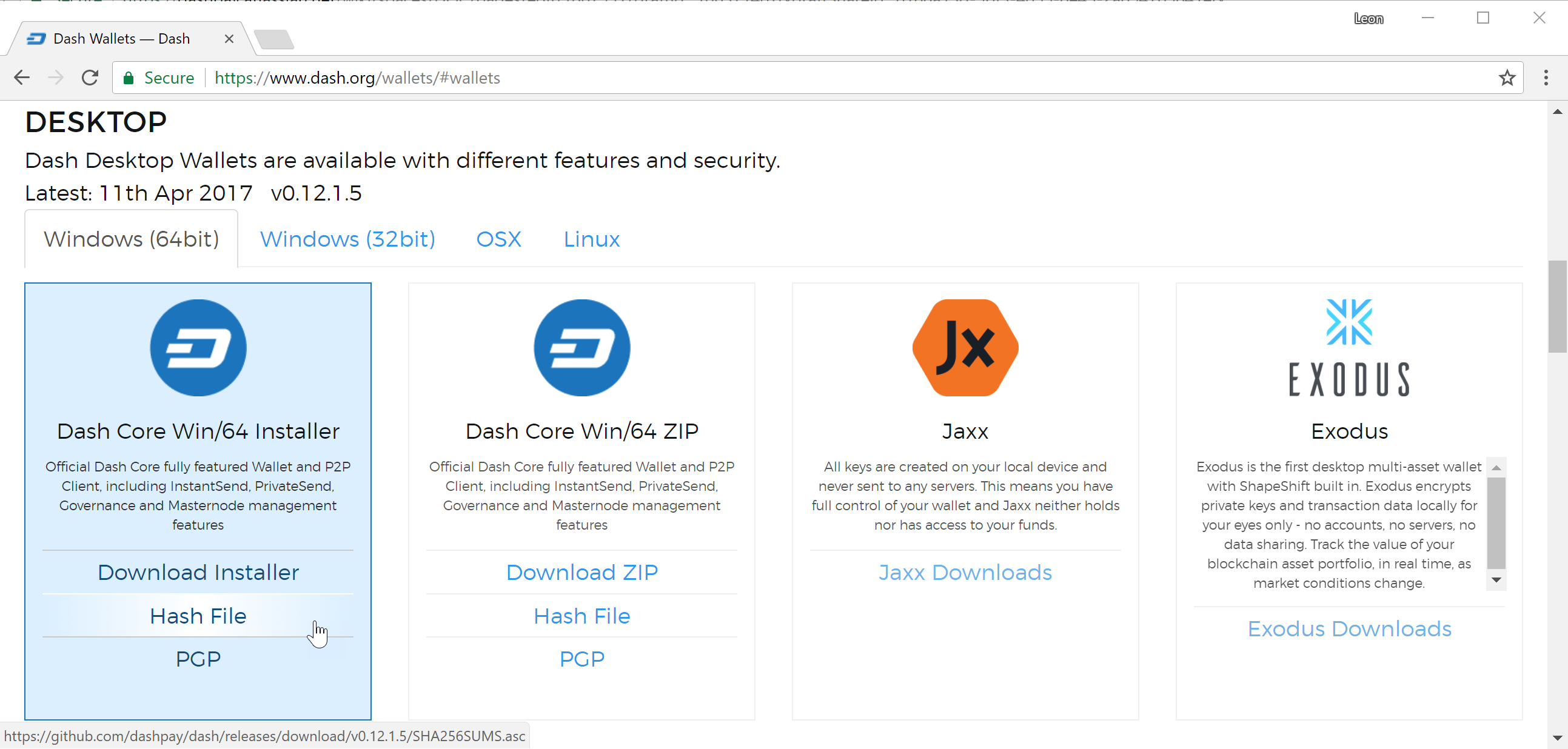Click the Exodus wallet logo
This screenshot has height=749, width=1568.
[1350, 347]
